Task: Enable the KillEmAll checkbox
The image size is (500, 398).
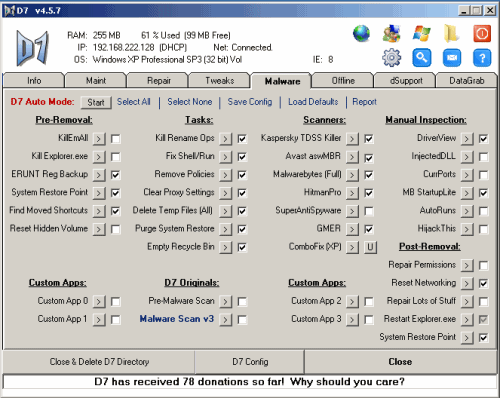Action: click(116, 139)
